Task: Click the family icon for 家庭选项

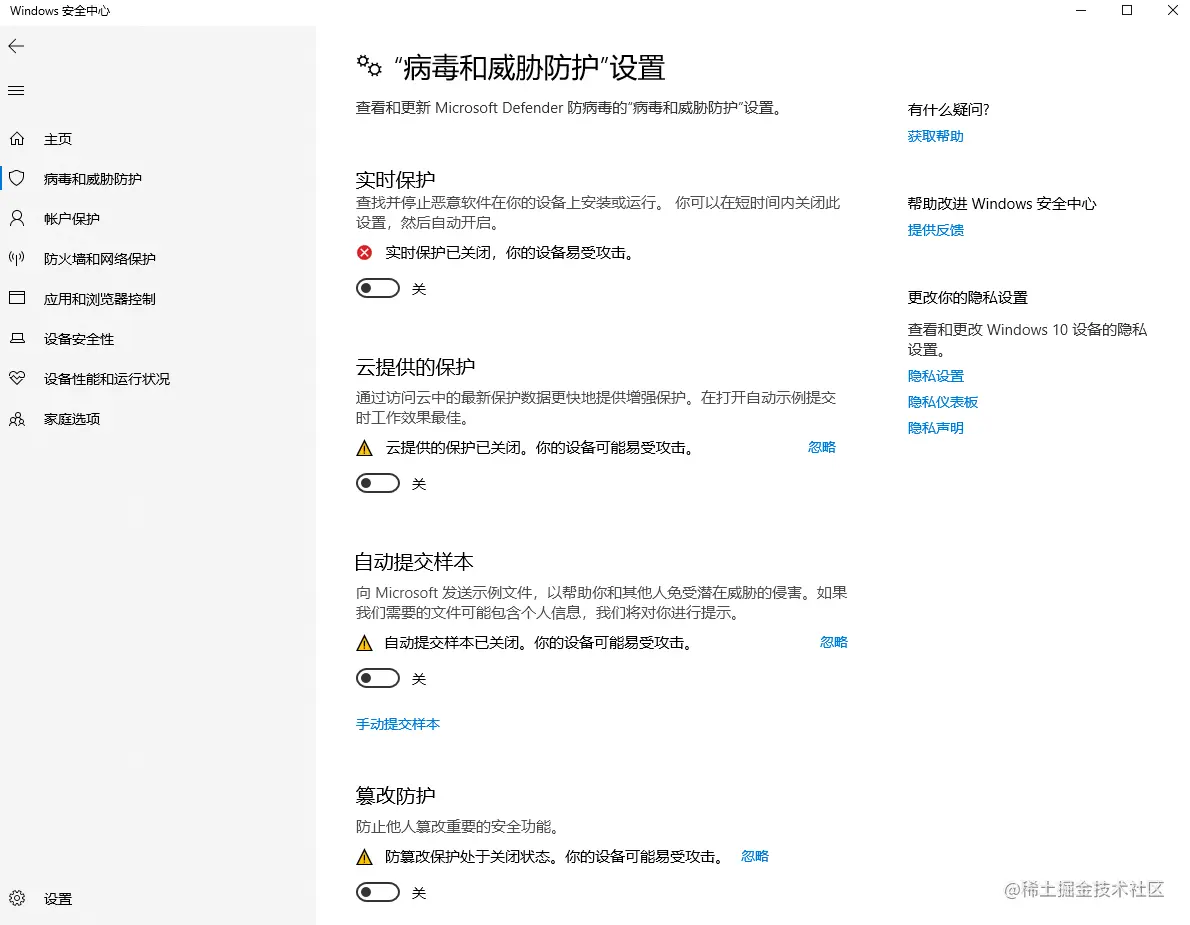Action: coord(17,419)
